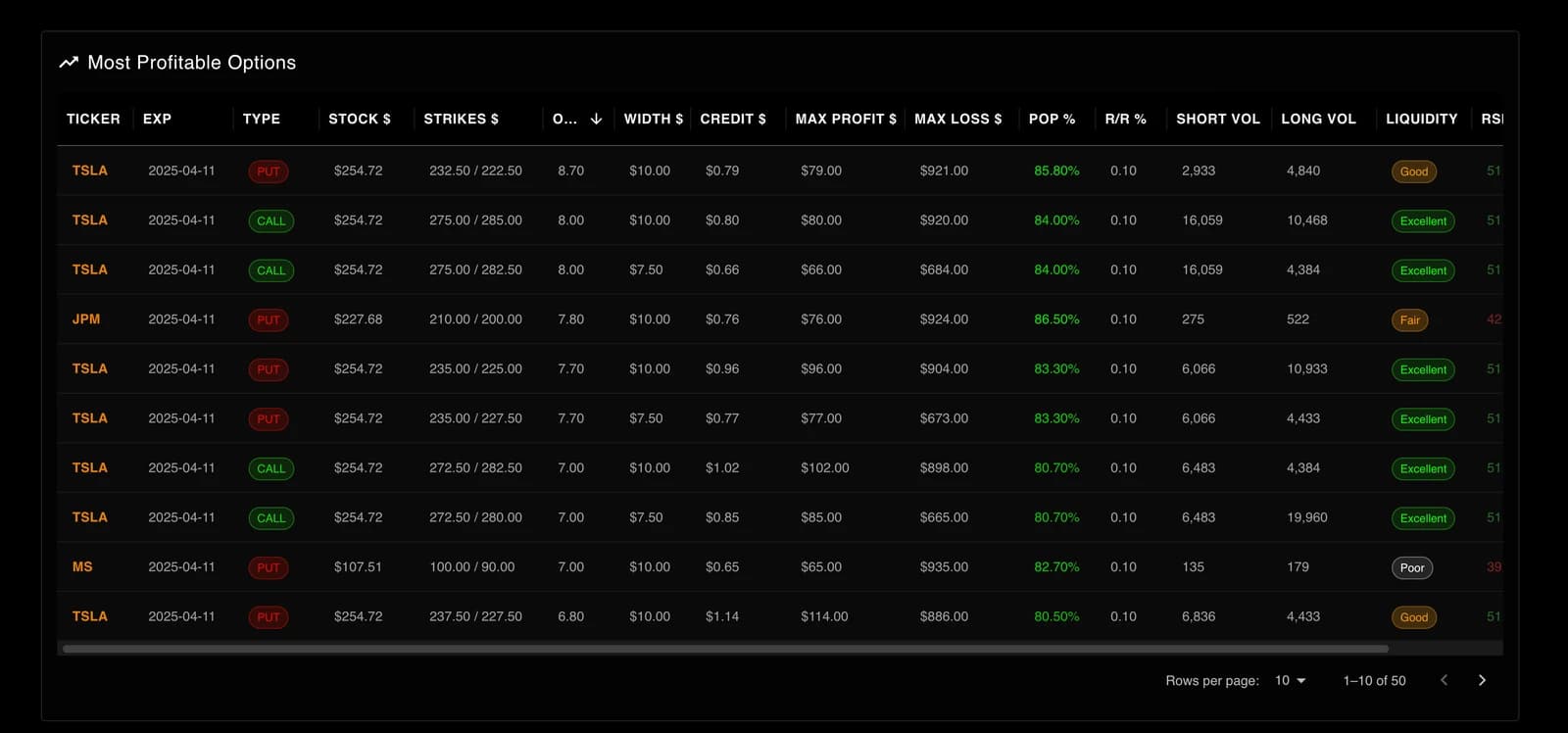Sort by STOCK $ column header
The height and width of the screenshot is (733, 1568).
pos(360,119)
